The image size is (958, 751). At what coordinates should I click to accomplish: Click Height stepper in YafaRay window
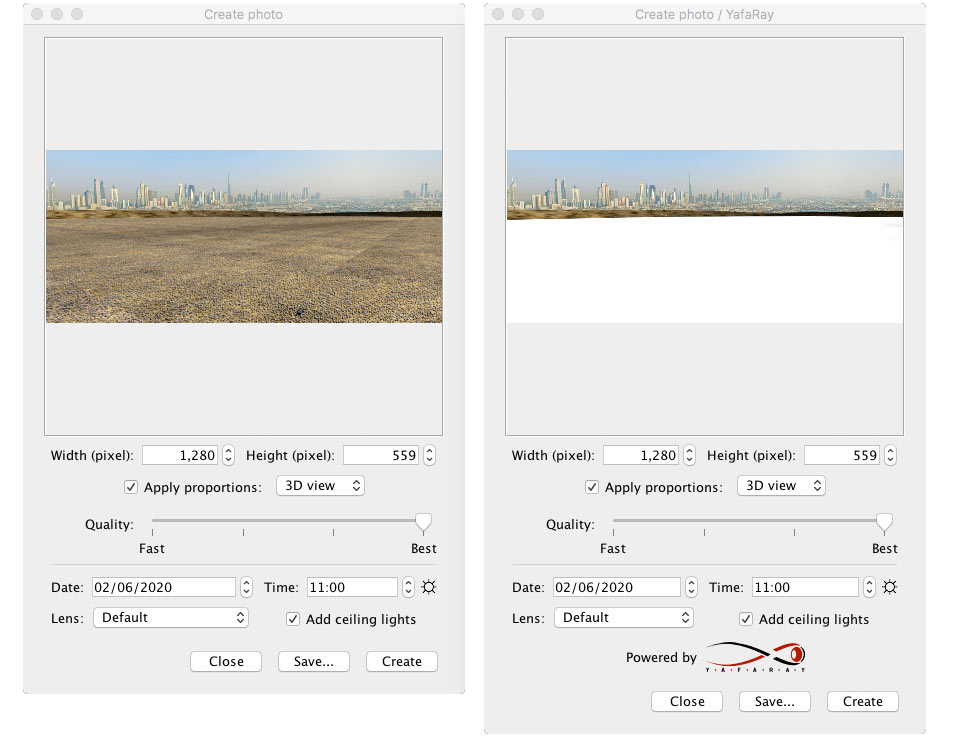coord(890,455)
